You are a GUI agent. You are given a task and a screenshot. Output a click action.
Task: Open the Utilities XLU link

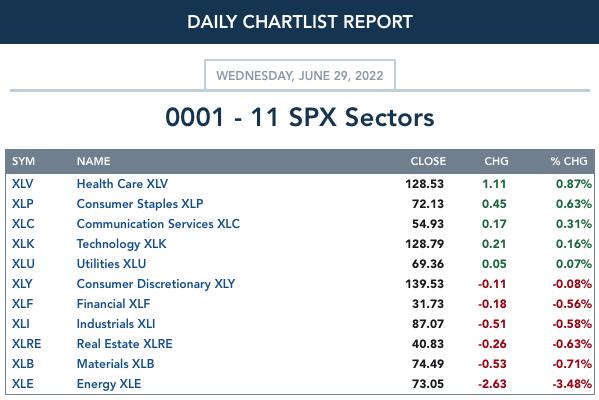[x=111, y=264]
